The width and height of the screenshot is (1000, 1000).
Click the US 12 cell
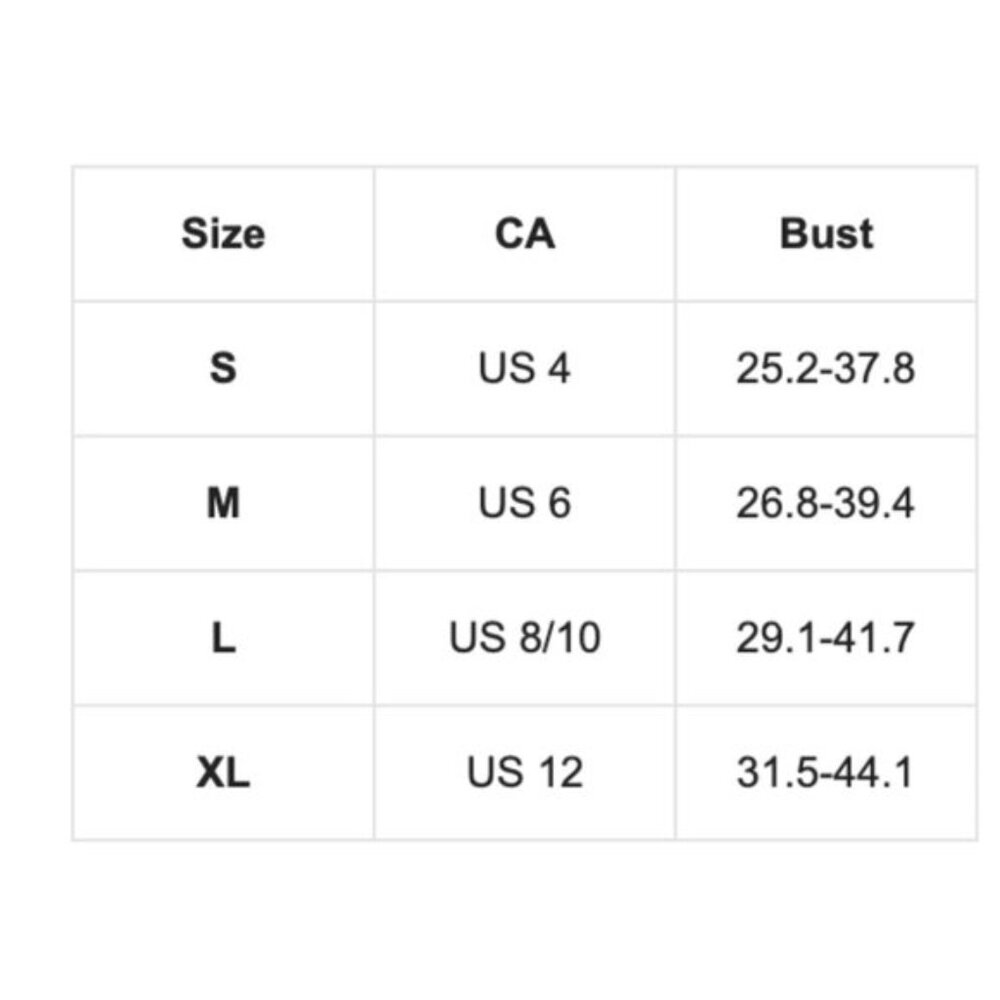click(524, 773)
